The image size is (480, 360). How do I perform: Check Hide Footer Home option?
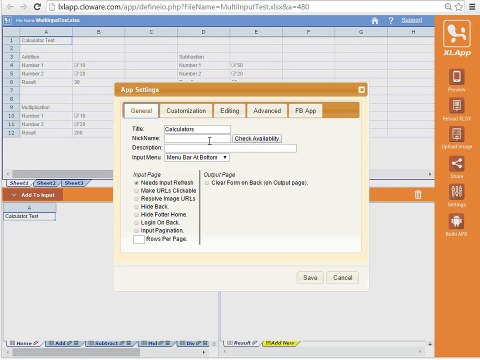(x=136, y=215)
